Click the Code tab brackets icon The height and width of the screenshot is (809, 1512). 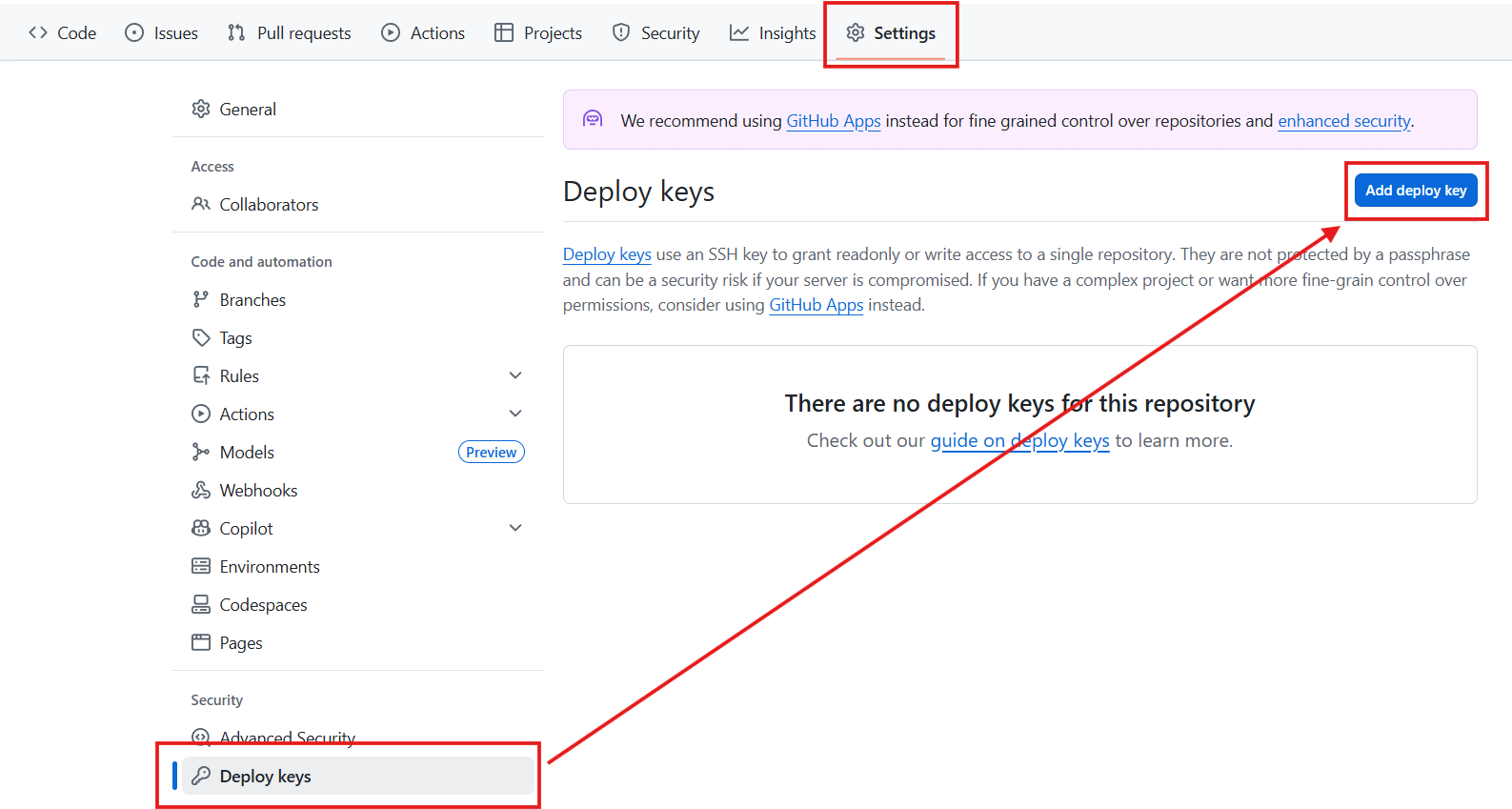coord(38,32)
